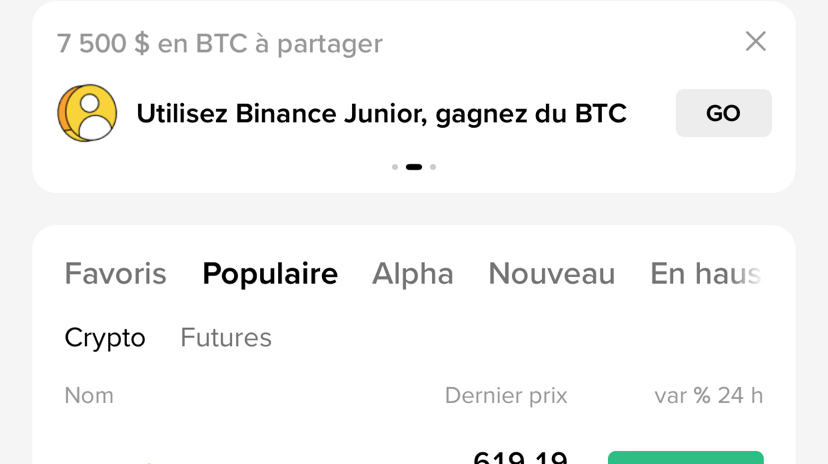Tap the "7 500 $ en BTC à partager" text

click(219, 44)
